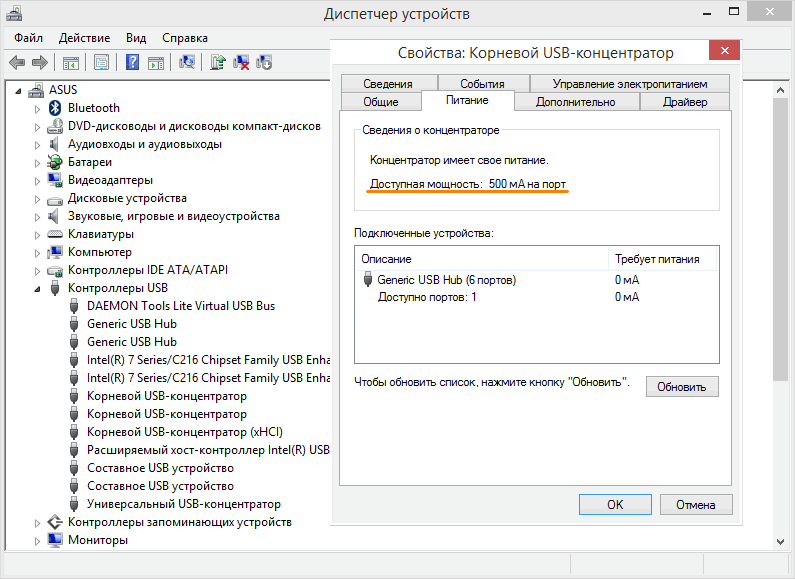Select the Батареи battery icon
The width and height of the screenshot is (795, 579).
(55, 162)
